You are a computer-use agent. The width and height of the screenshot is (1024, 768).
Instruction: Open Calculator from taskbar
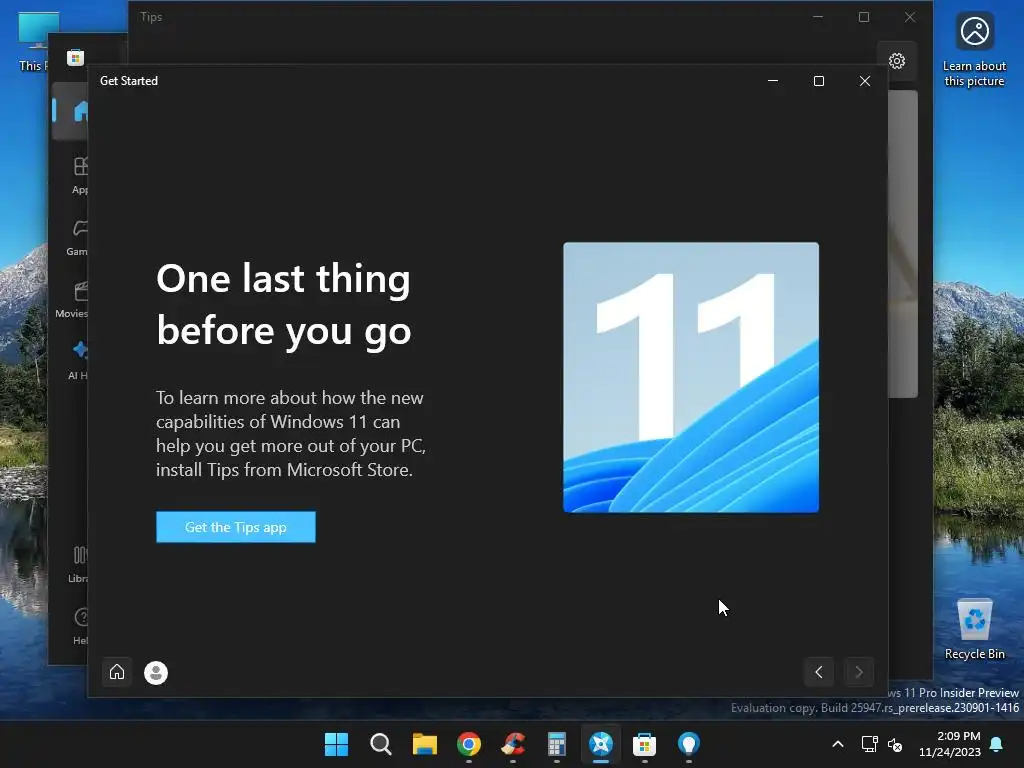(556, 744)
